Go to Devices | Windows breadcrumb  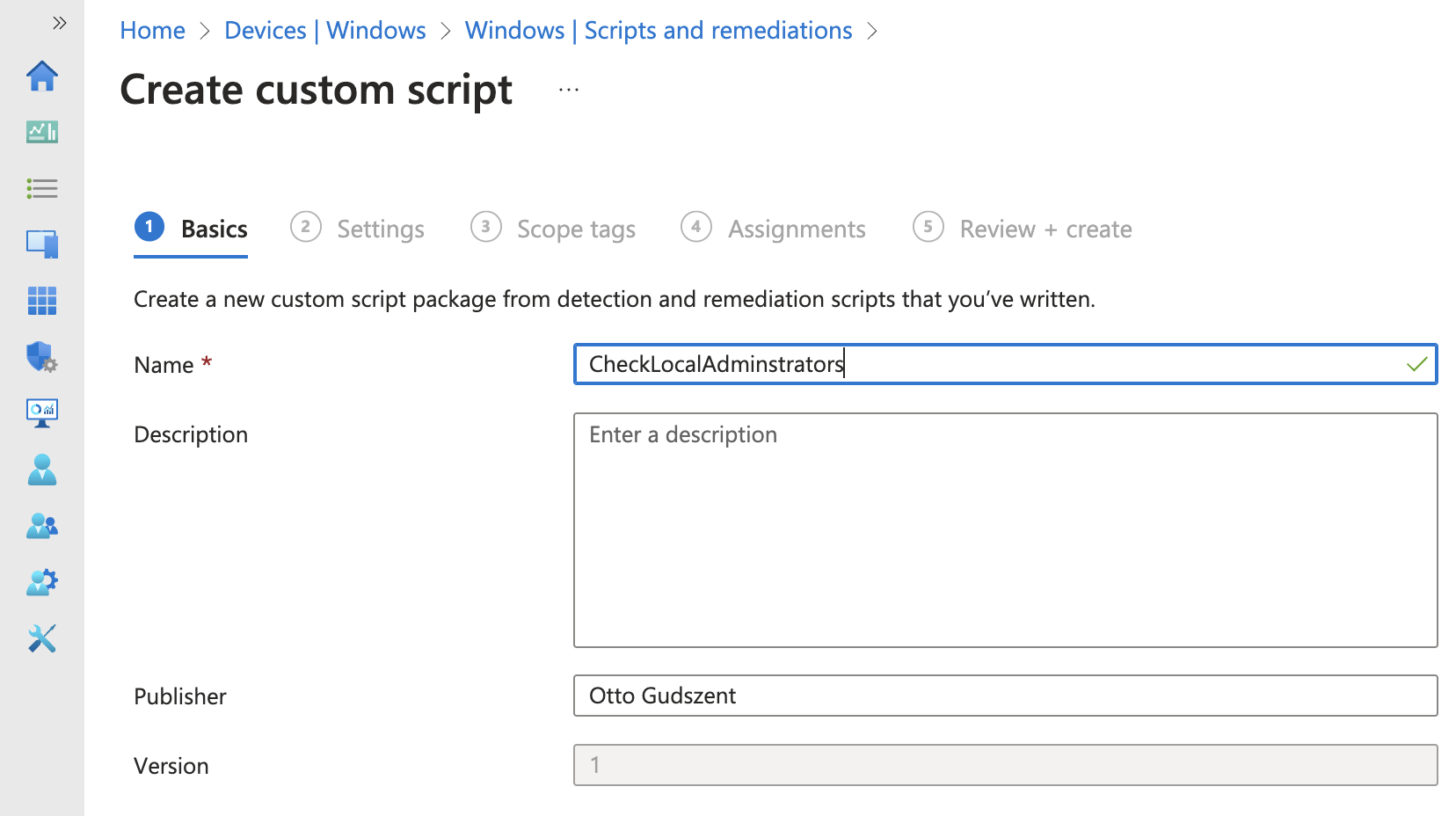[325, 31]
